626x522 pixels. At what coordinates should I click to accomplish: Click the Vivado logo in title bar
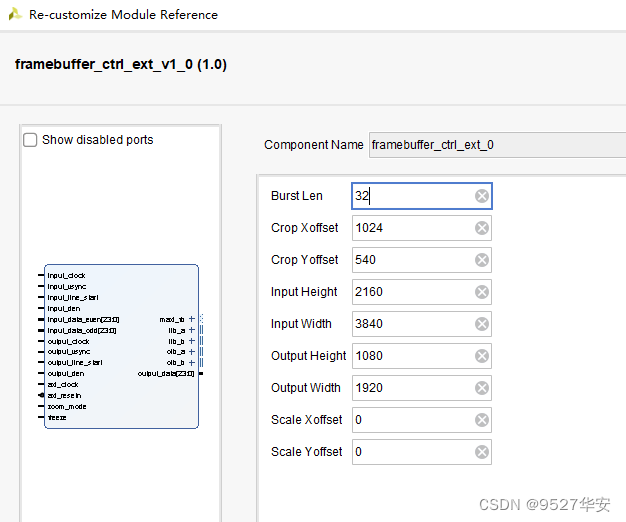[x=15, y=14]
